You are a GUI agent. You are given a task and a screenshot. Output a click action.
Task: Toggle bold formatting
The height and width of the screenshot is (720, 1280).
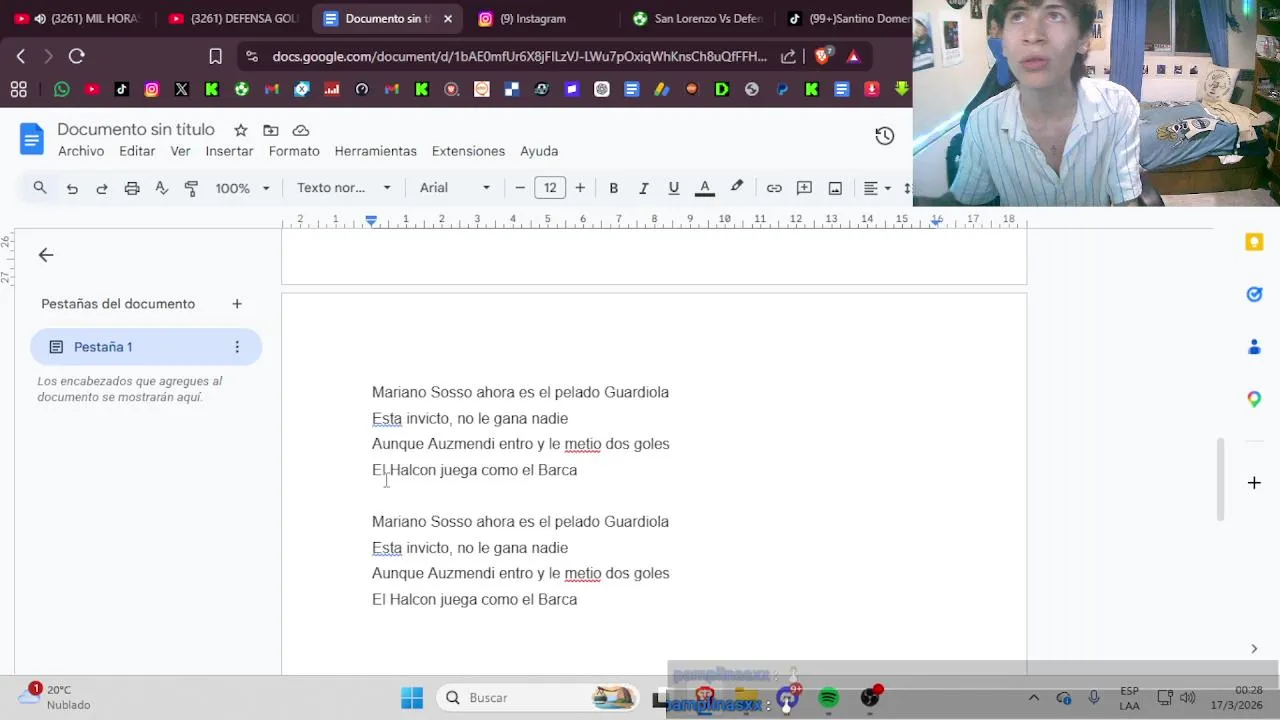[614, 188]
